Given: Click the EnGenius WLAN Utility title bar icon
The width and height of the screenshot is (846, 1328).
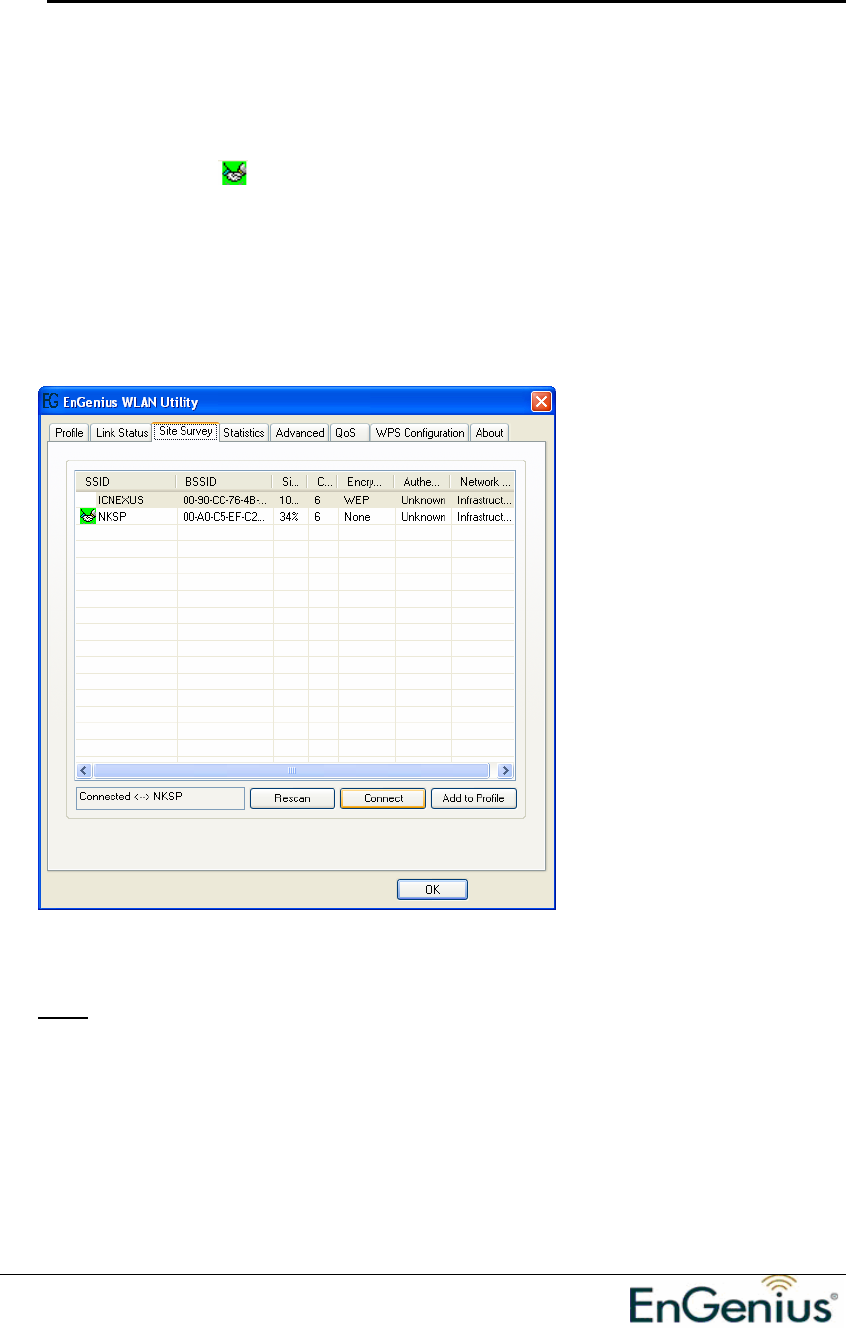Looking at the screenshot, I should [50, 402].
